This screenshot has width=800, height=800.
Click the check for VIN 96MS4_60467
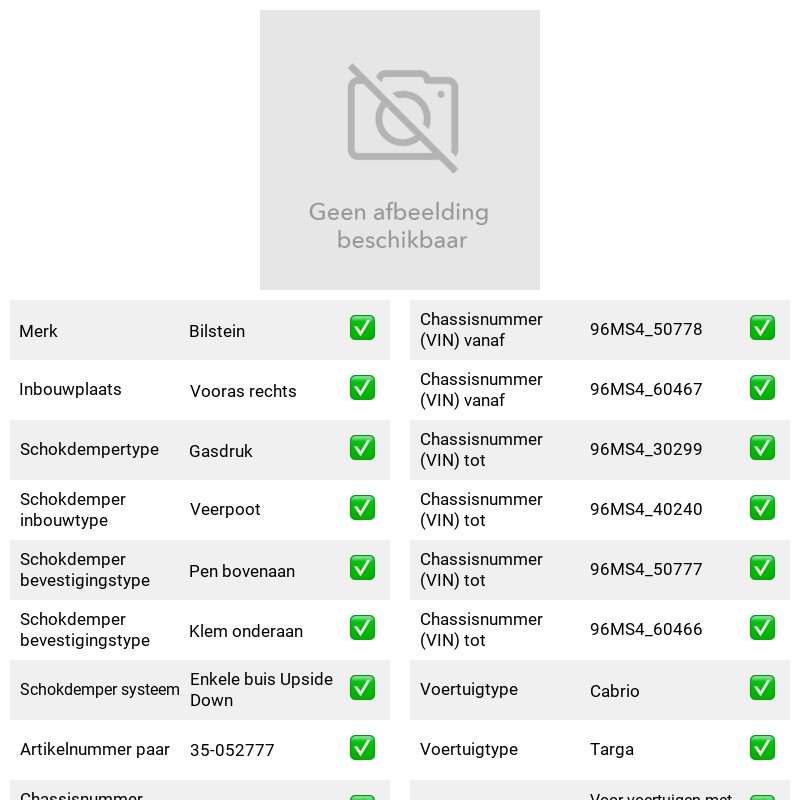pos(762,388)
